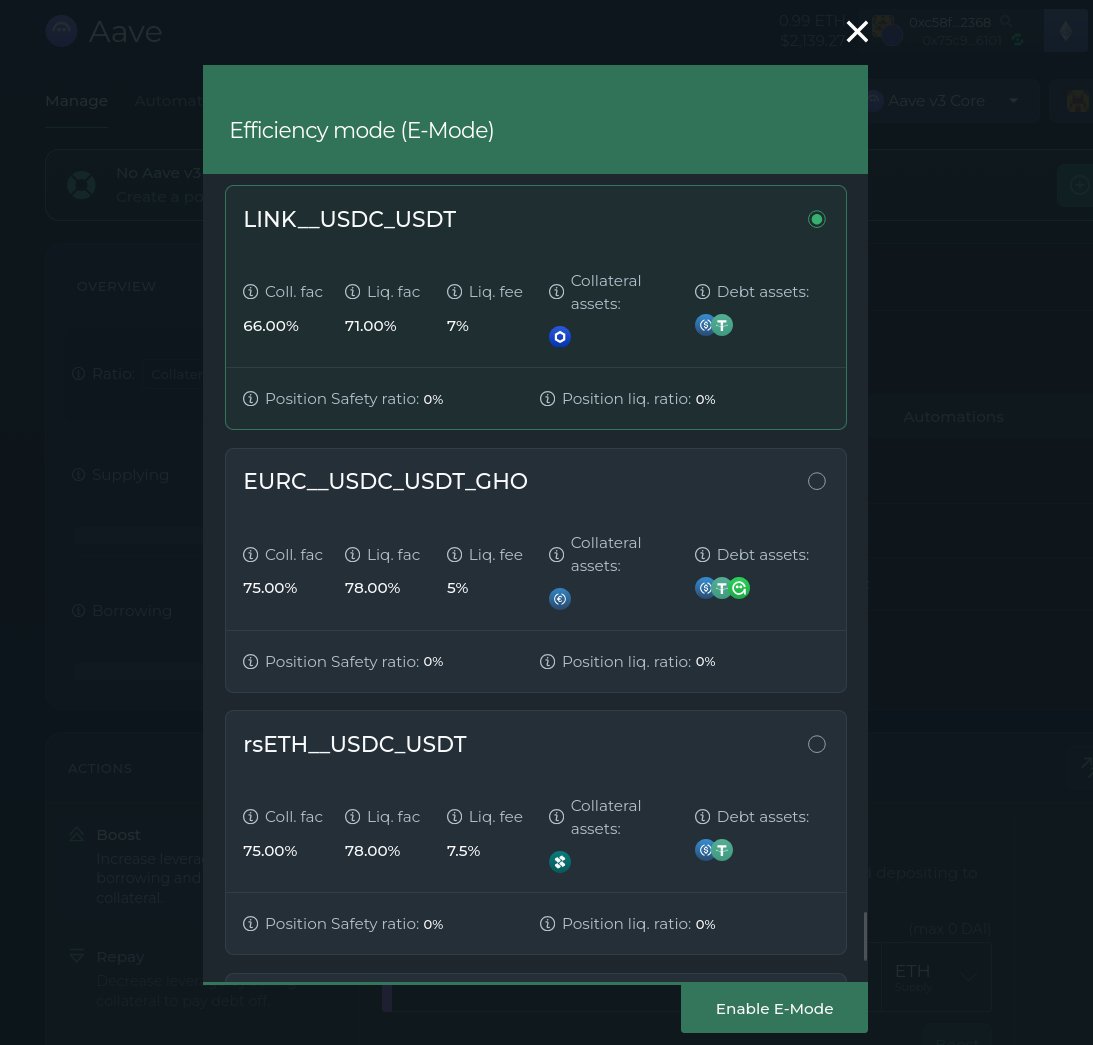Click info icon beside Position Safety ratio in rsETH card
The image size is (1093, 1045).
251,924
